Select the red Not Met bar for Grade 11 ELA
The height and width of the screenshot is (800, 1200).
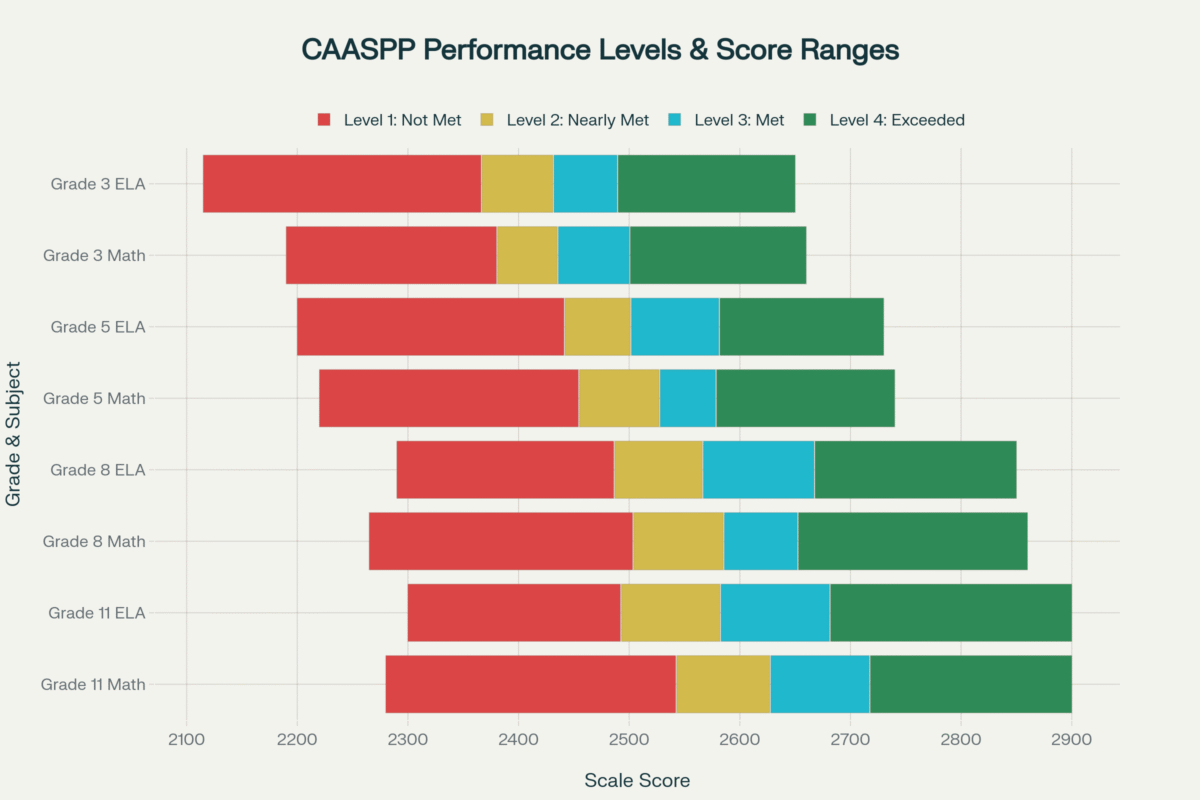click(514, 613)
